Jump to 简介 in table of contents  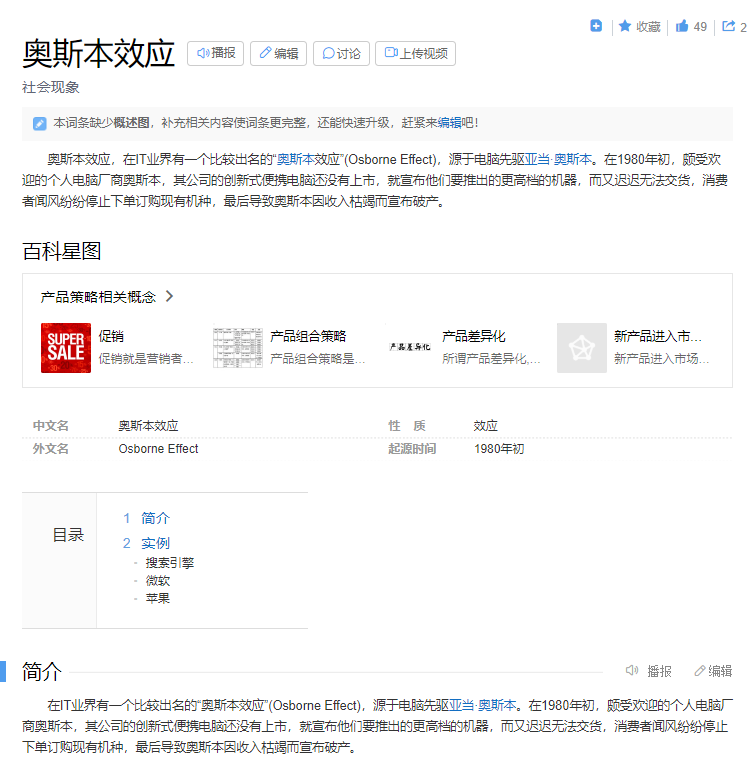click(x=155, y=518)
